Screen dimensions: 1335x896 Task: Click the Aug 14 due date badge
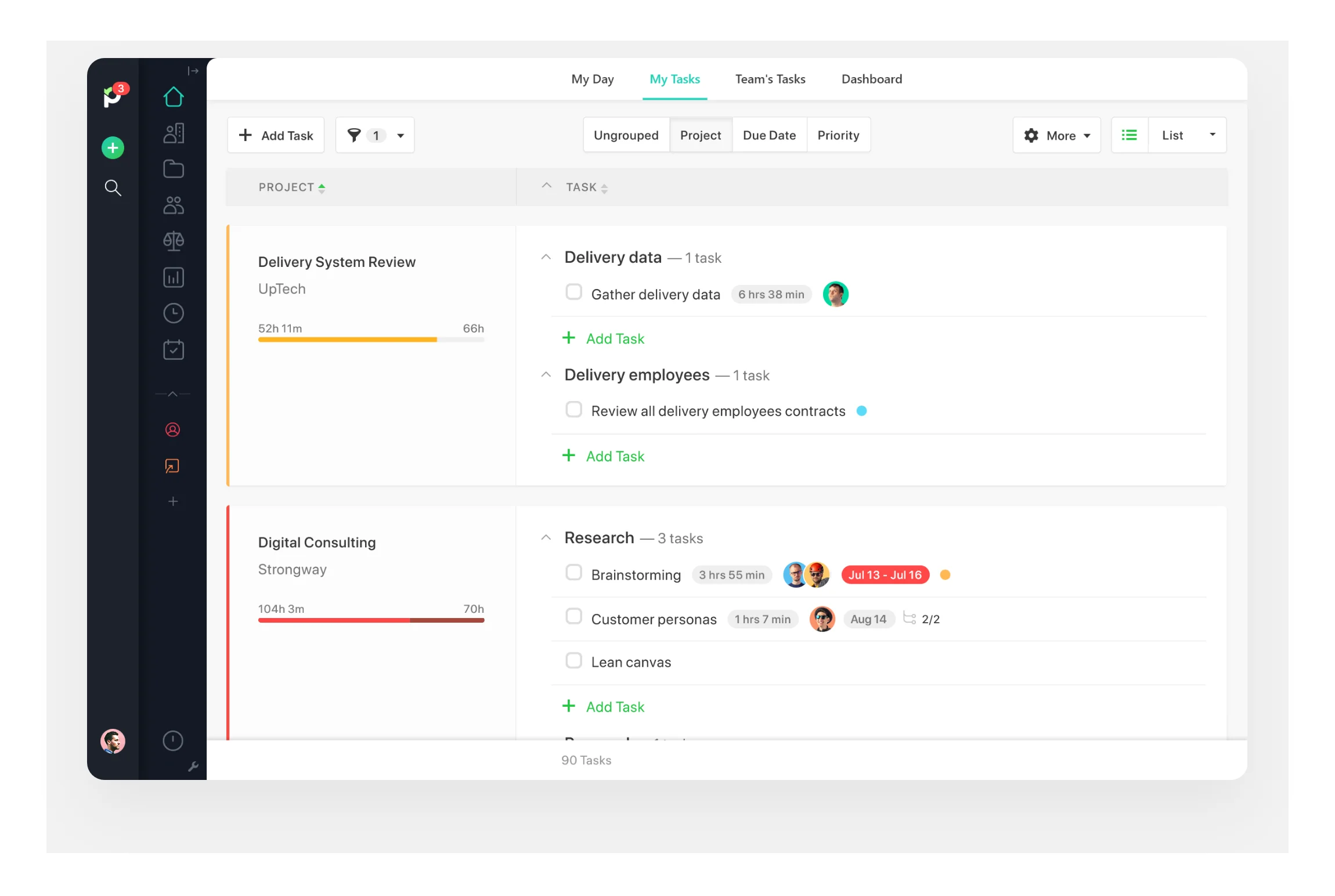tap(869, 619)
